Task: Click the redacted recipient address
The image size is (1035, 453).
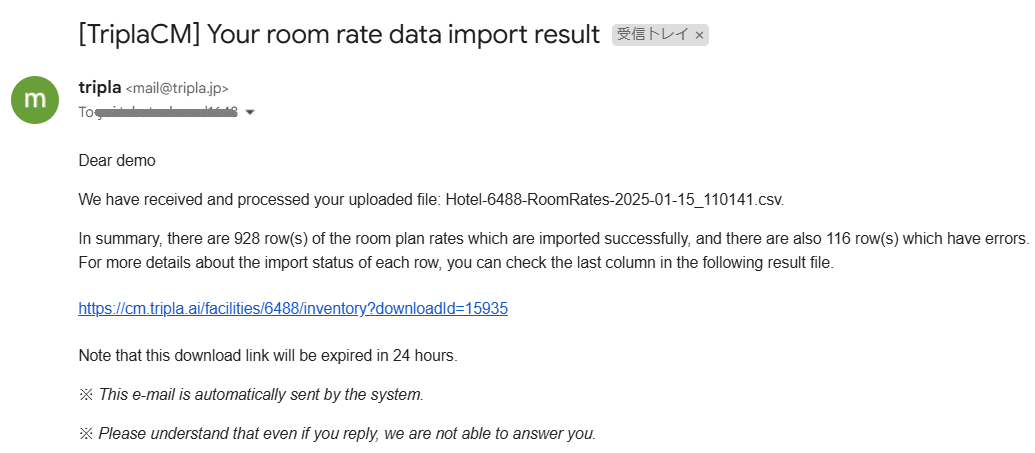Action: [166, 112]
